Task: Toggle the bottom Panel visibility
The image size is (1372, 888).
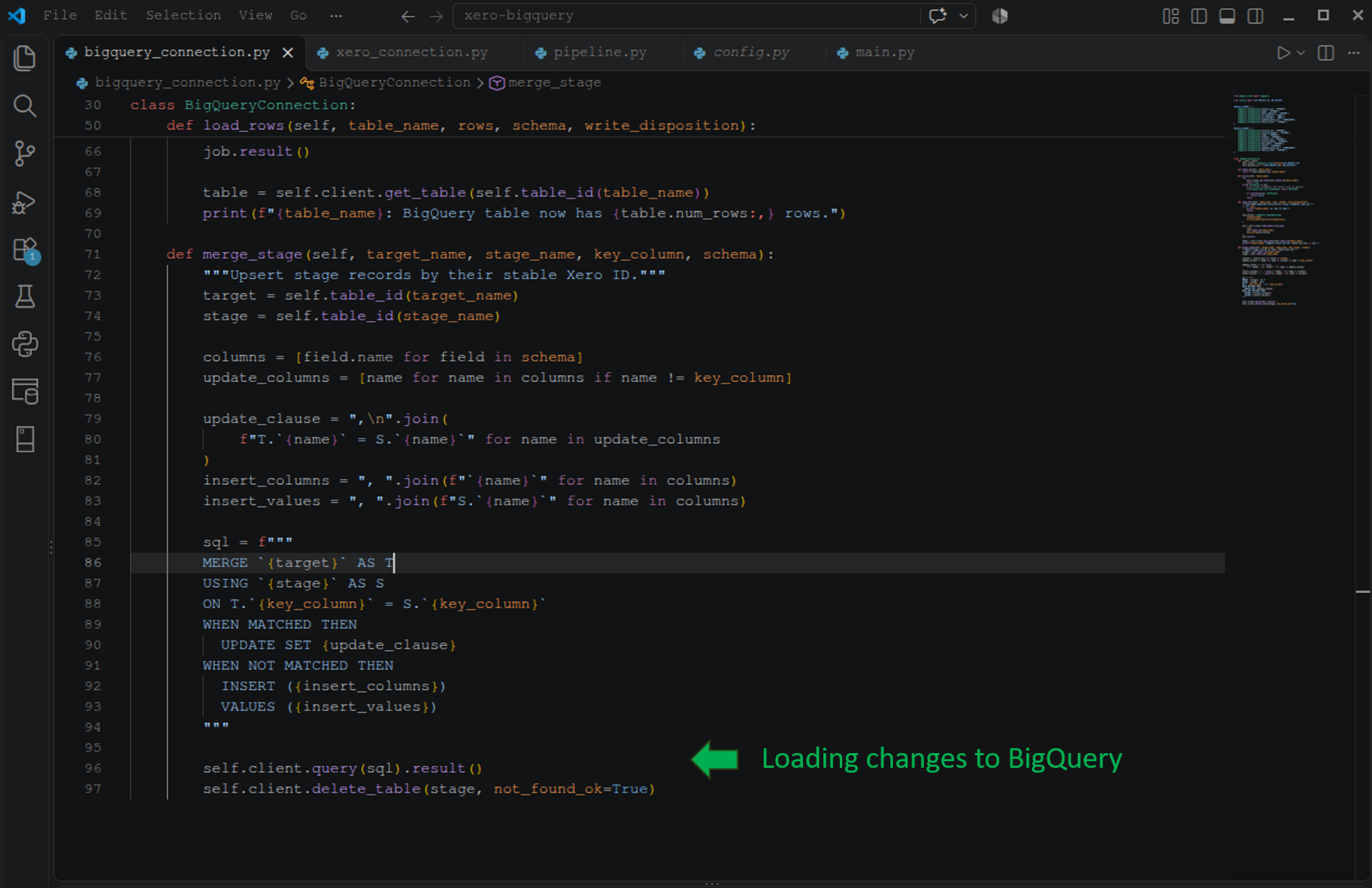Action: [x=1226, y=16]
